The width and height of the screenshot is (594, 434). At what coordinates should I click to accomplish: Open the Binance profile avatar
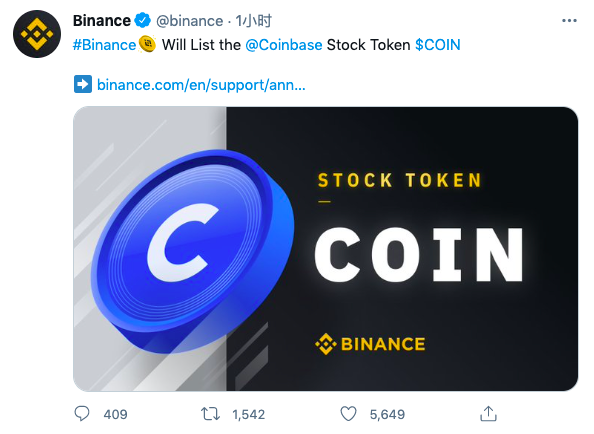pyautogui.click(x=37, y=34)
